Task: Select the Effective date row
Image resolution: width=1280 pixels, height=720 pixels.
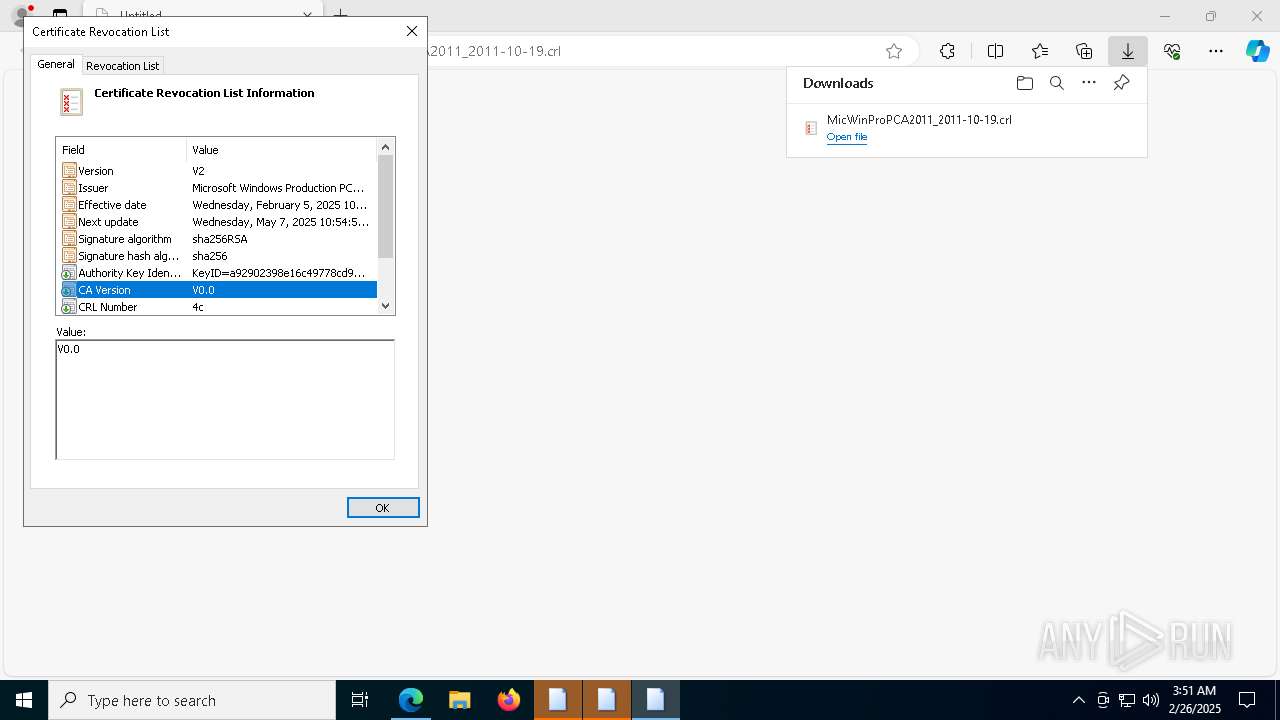Action: click(217, 205)
